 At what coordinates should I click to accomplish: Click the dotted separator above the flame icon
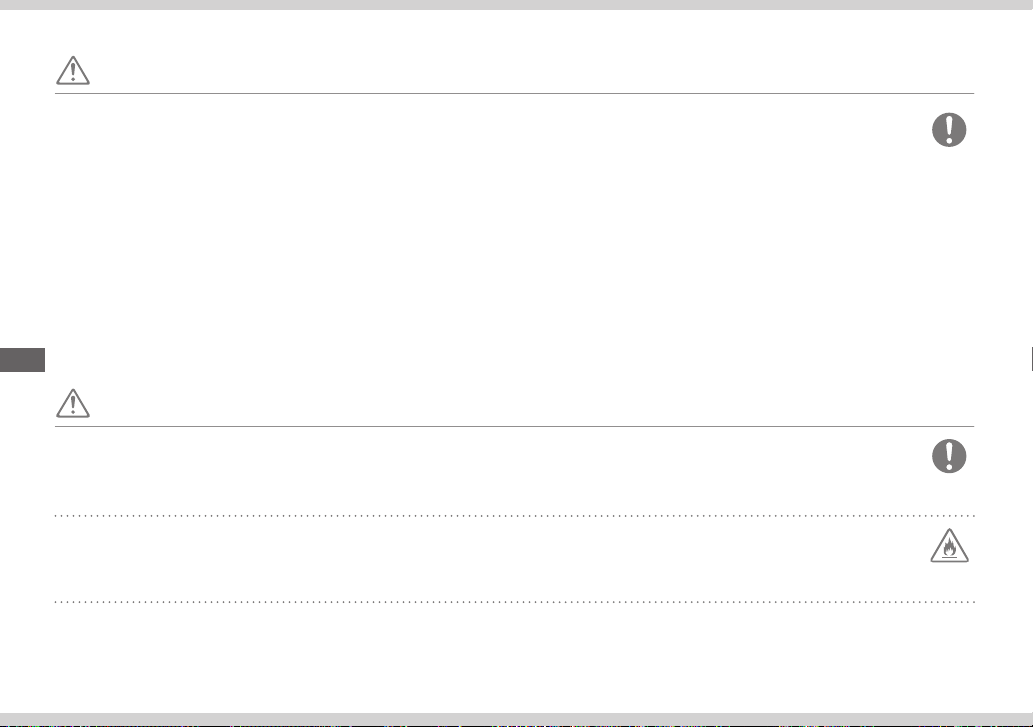514,516
